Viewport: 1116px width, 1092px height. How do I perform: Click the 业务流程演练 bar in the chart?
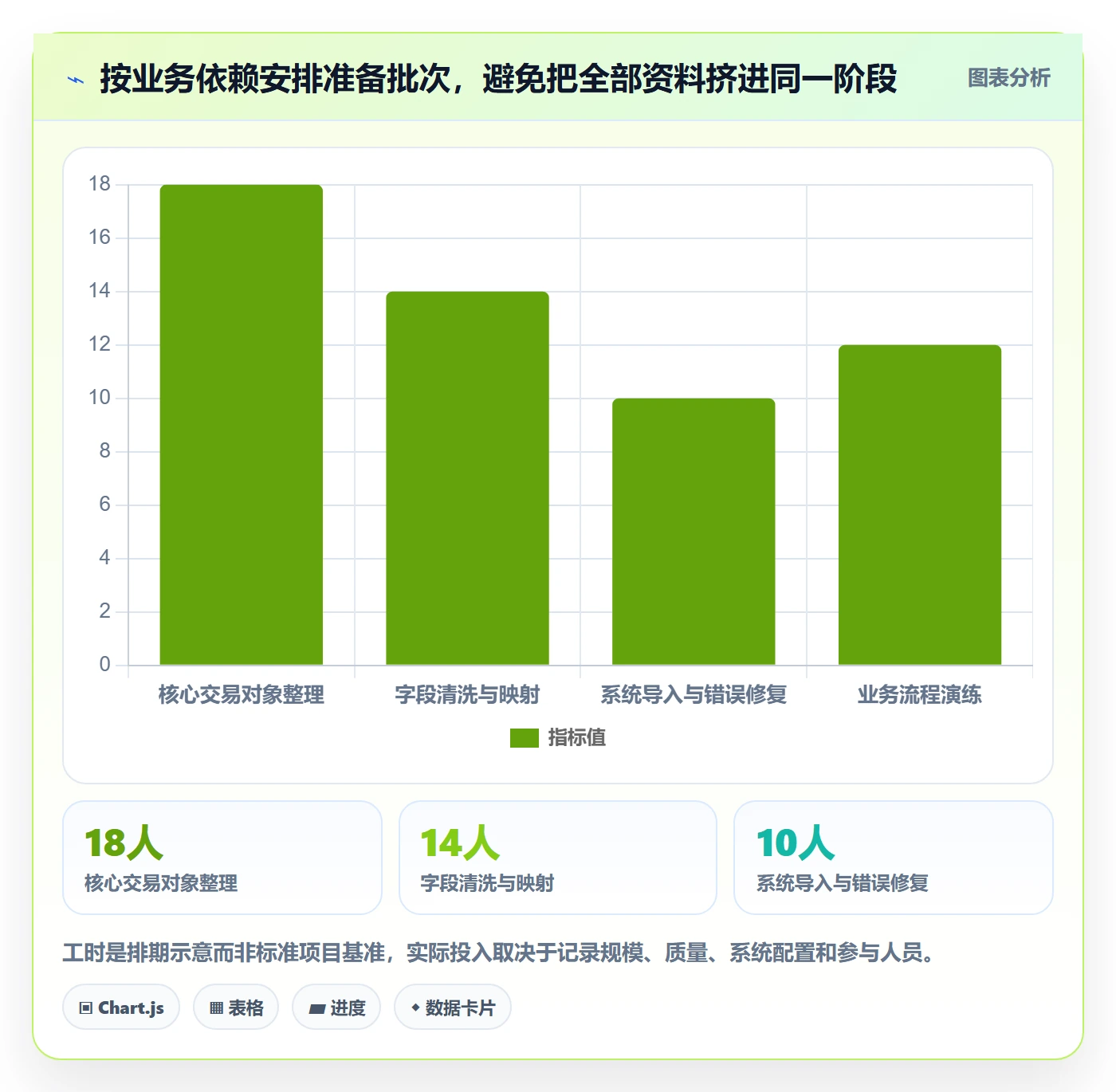click(920, 505)
